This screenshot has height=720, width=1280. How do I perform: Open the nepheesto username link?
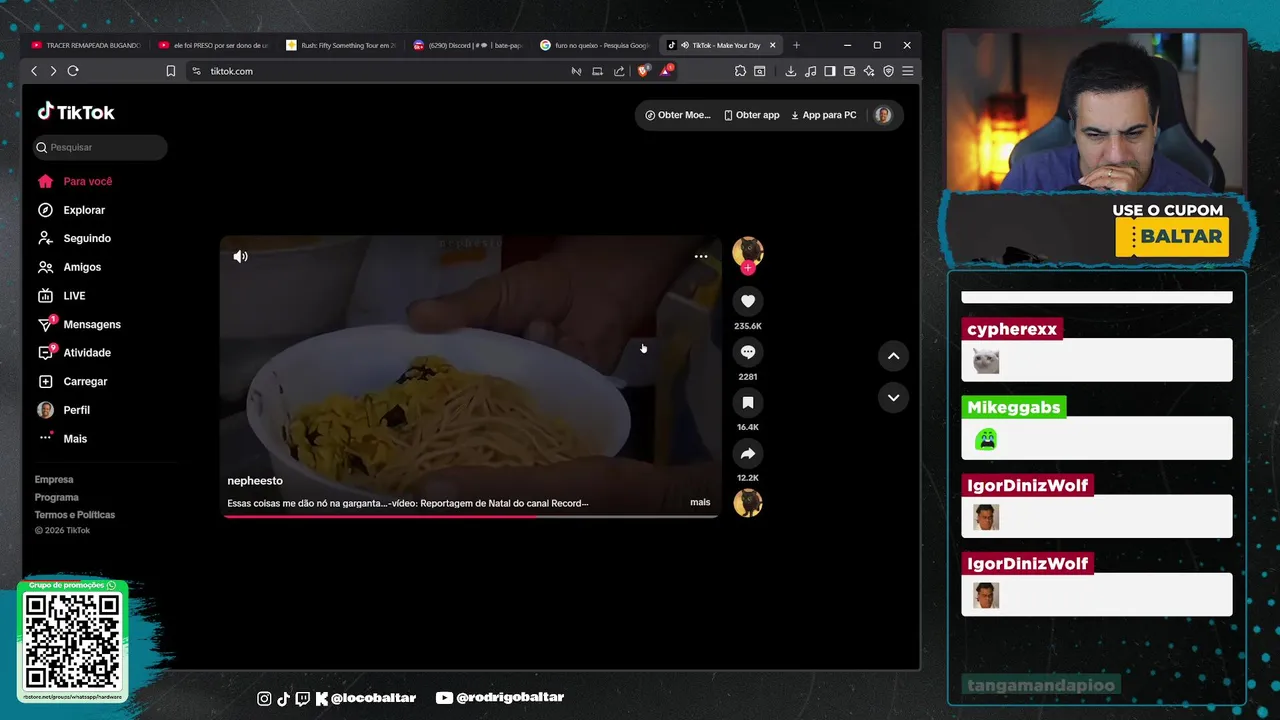pos(255,481)
